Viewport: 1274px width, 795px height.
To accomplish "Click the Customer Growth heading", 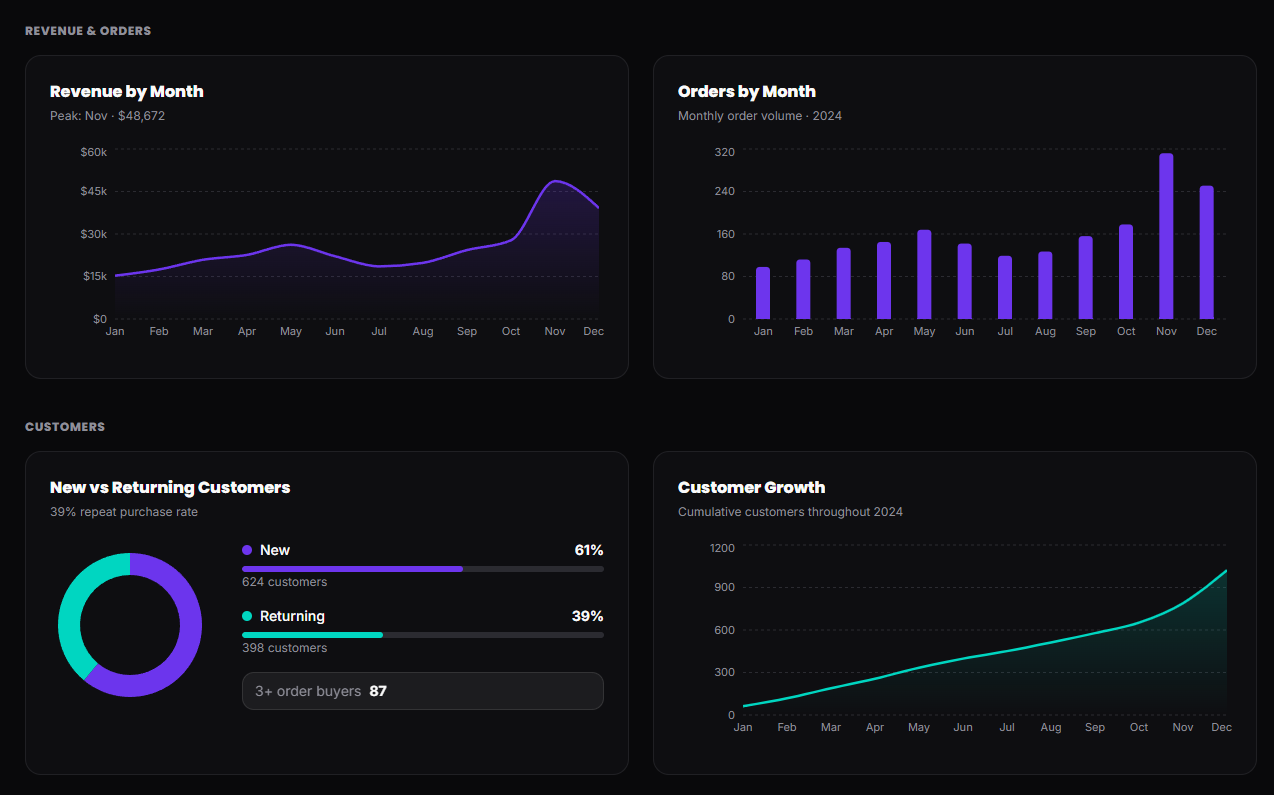I will pyautogui.click(x=752, y=487).
